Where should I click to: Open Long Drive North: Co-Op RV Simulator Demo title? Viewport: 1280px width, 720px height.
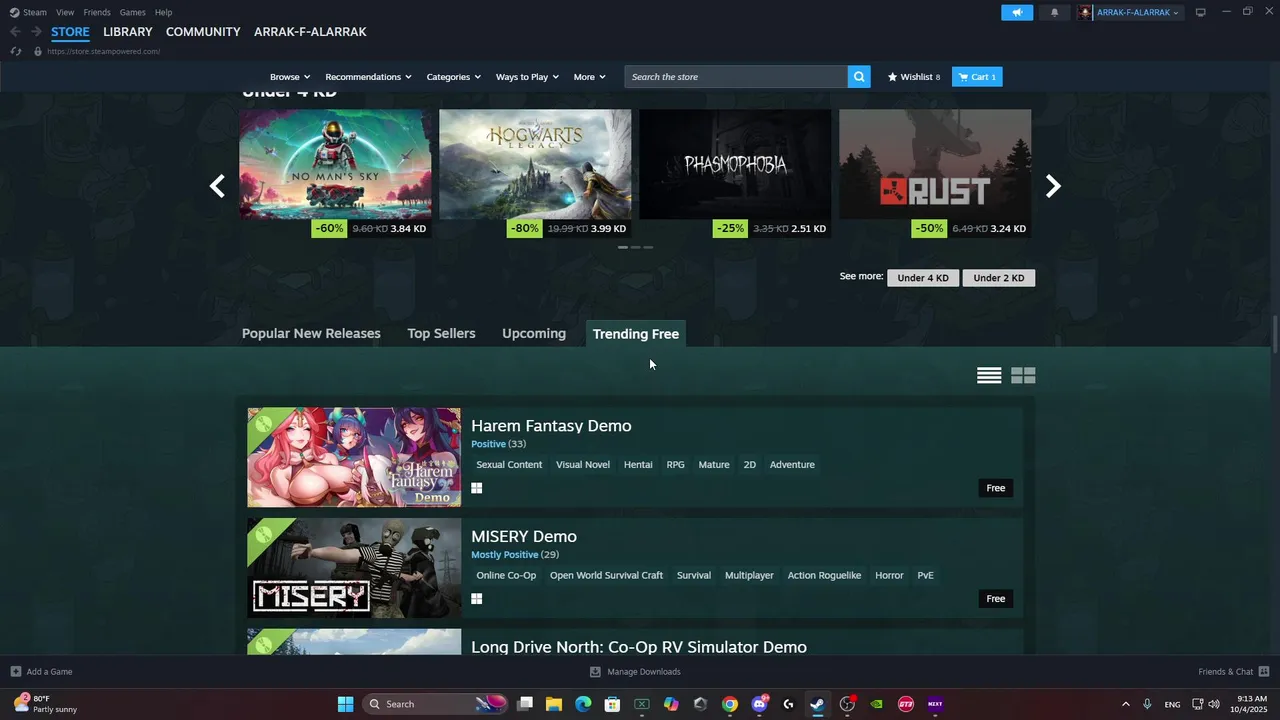click(x=639, y=647)
